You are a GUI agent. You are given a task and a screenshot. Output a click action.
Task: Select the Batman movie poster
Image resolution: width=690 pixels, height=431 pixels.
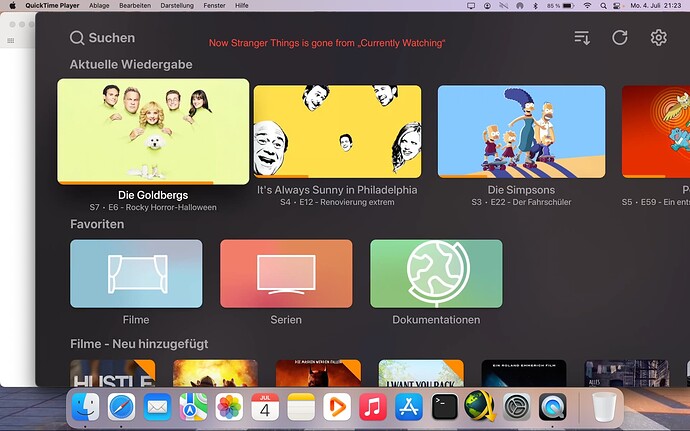click(318, 373)
